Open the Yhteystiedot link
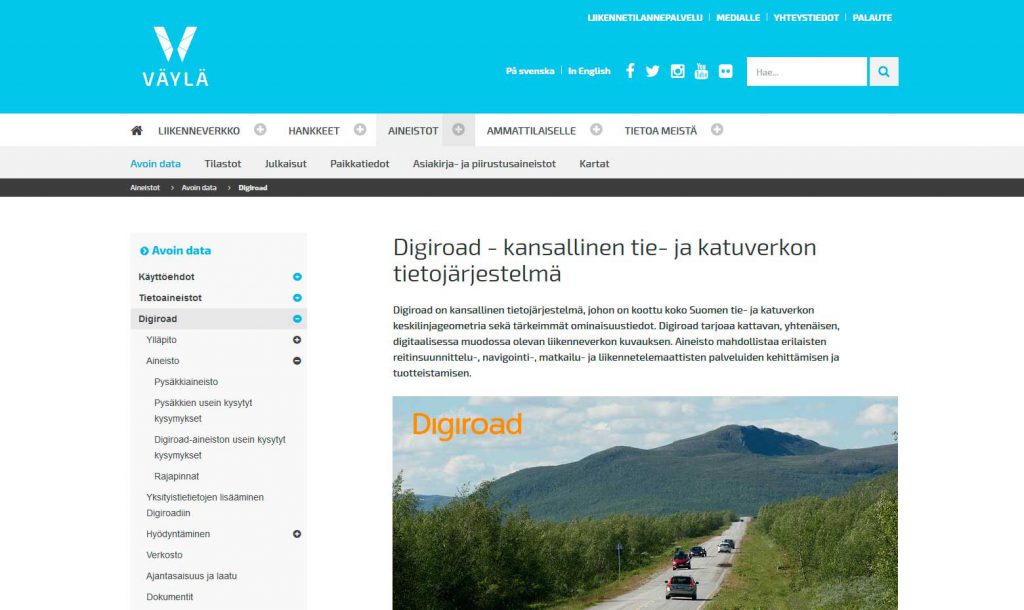 pos(806,18)
